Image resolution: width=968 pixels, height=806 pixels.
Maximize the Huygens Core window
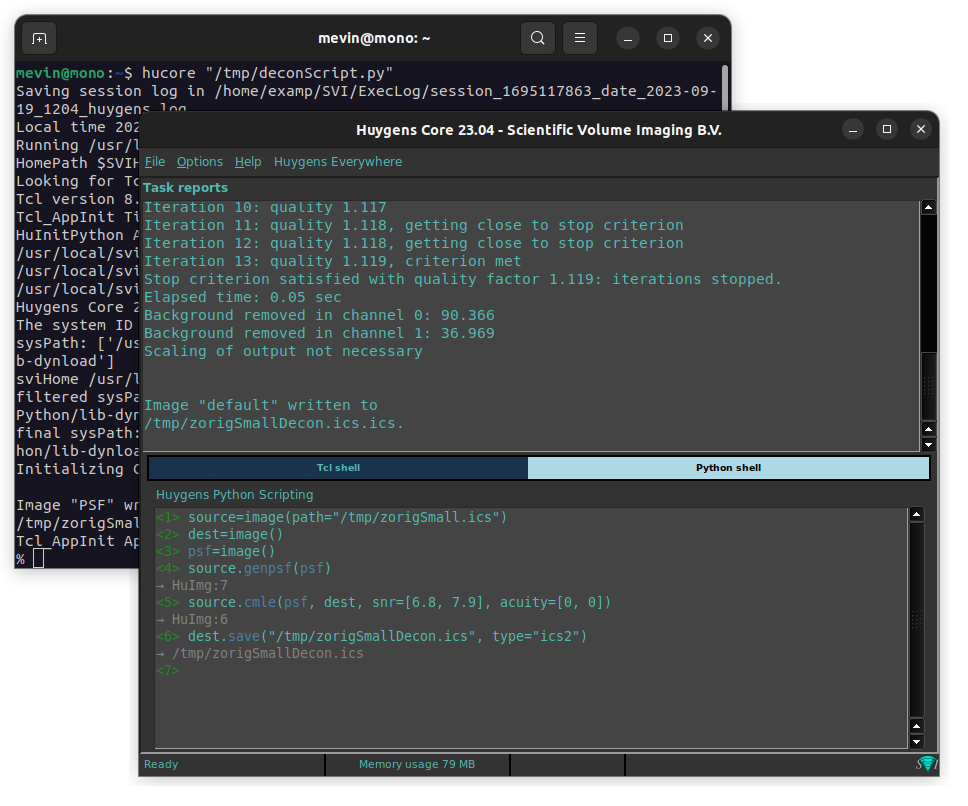pos(886,130)
